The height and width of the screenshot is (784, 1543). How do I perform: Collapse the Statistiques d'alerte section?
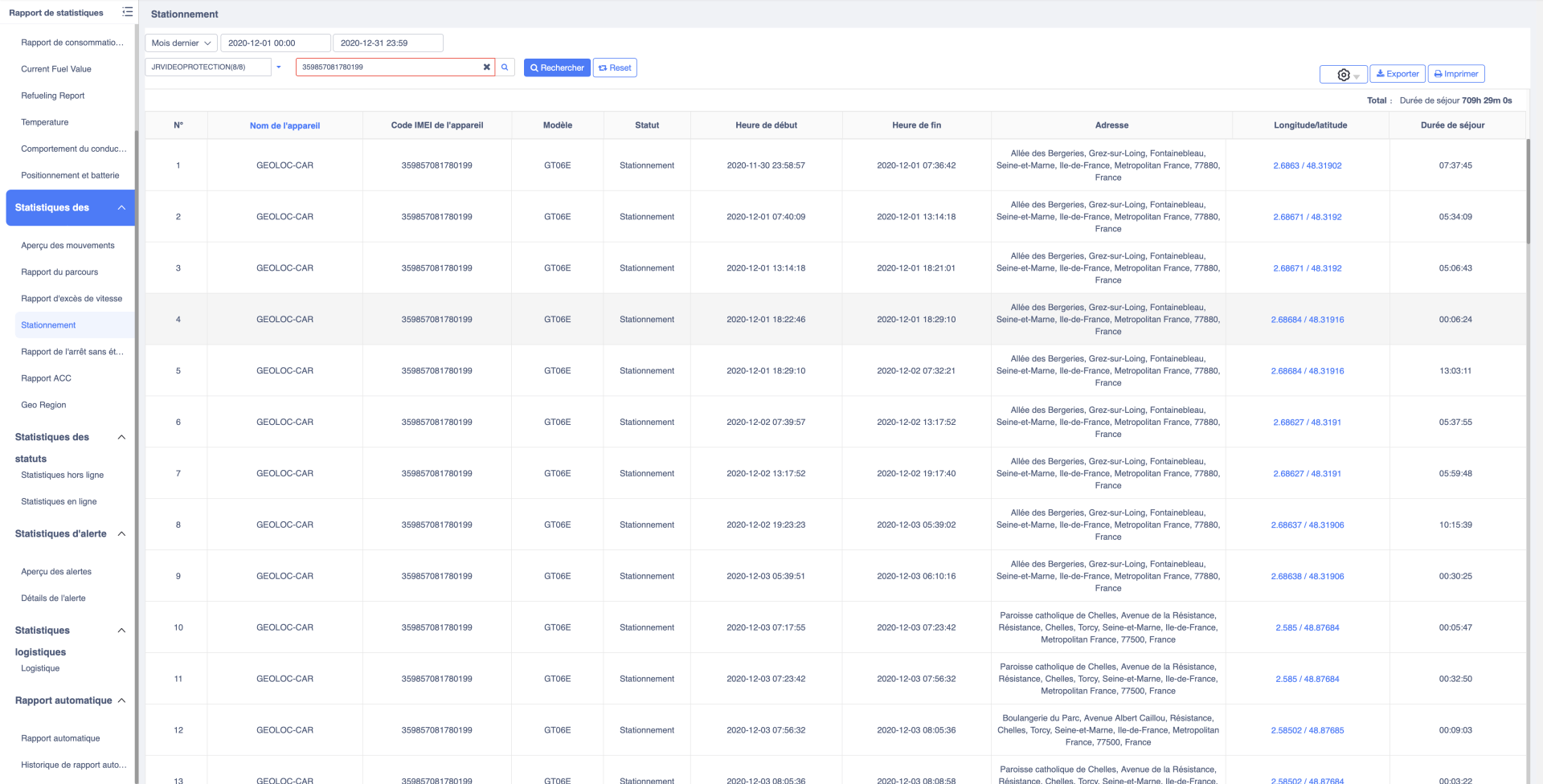pyautogui.click(x=121, y=534)
